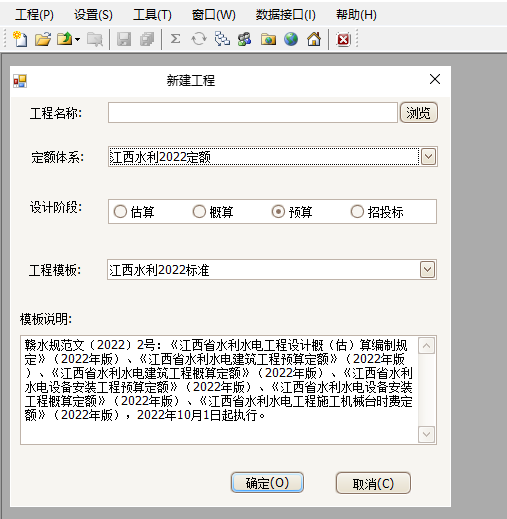Choose the 招投标 design stage

pyautogui.click(x=377, y=212)
